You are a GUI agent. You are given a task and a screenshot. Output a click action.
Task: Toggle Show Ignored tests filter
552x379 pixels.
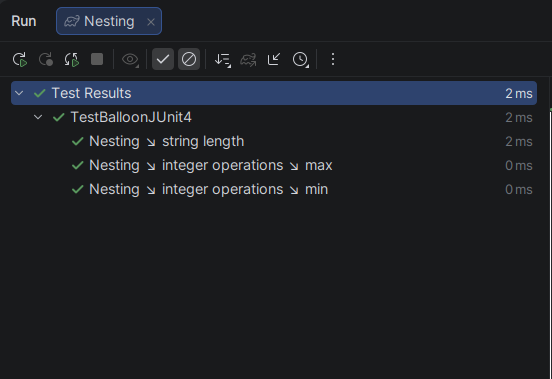pos(189,59)
